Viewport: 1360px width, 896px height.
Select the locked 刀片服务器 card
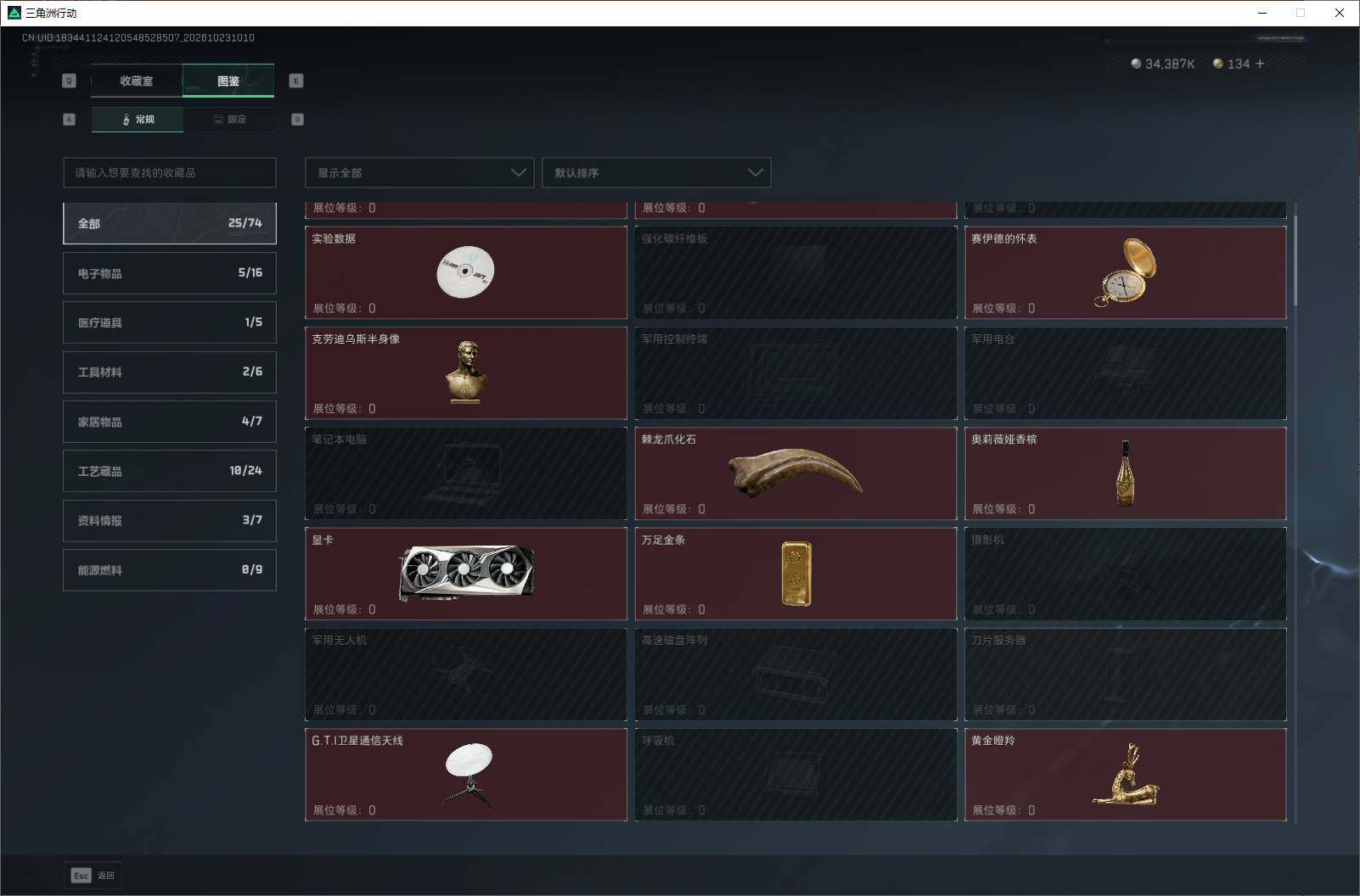tap(1126, 675)
